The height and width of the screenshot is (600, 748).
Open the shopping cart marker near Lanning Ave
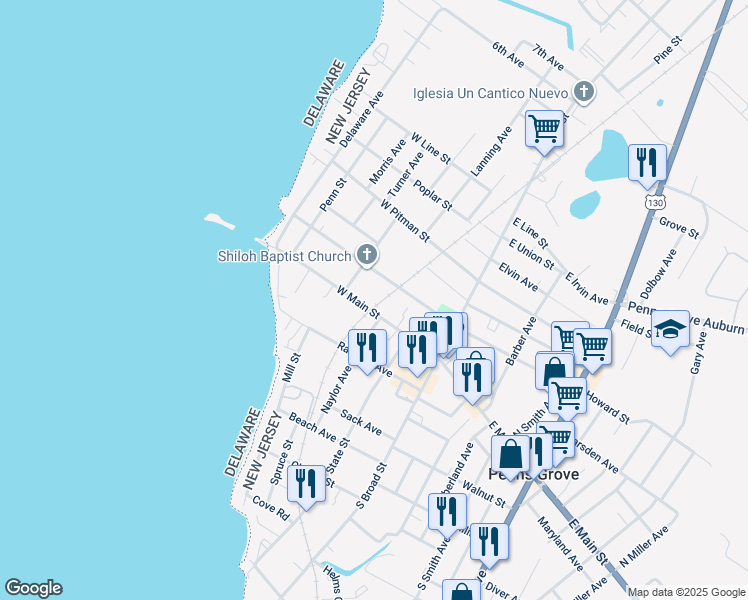pos(544,128)
